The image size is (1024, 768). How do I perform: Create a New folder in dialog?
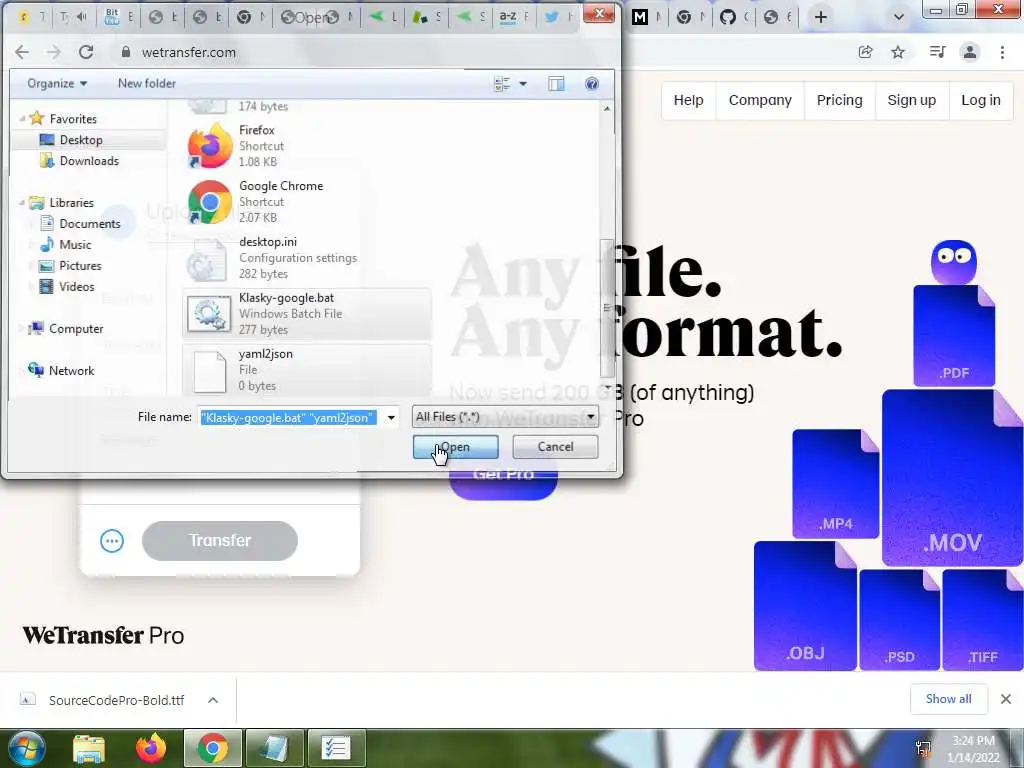click(147, 84)
